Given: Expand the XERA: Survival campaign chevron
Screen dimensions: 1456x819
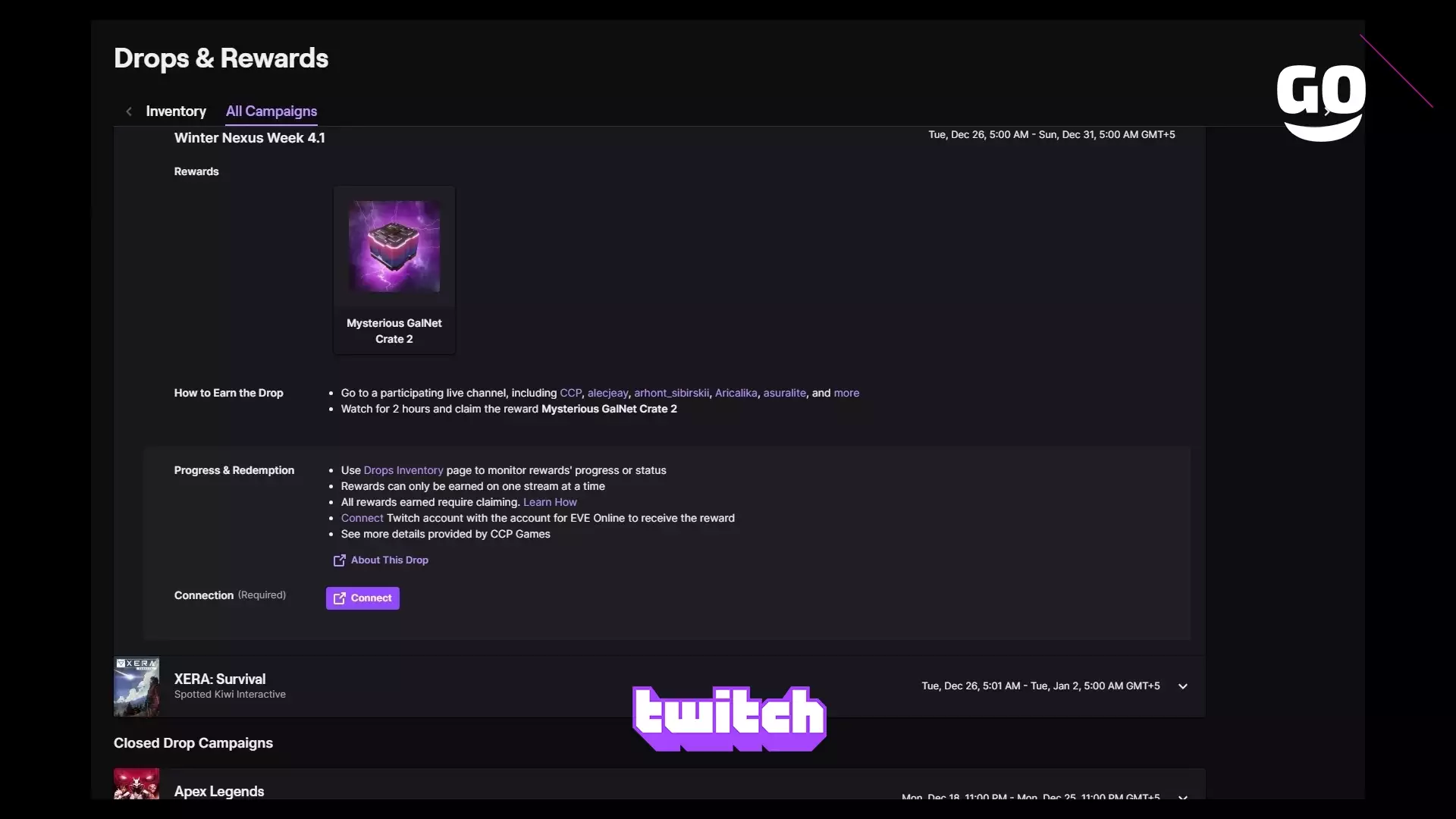Looking at the screenshot, I should click(1182, 686).
